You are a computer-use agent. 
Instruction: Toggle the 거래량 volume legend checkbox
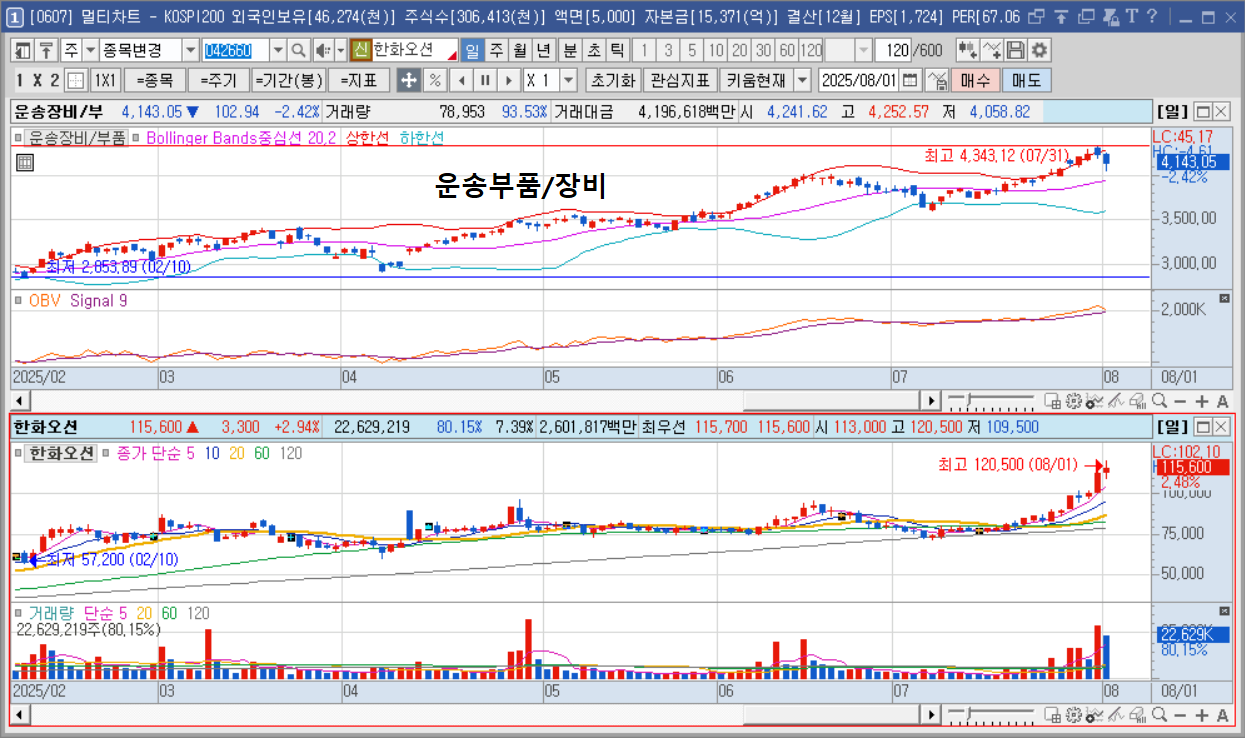pyautogui.click(x=19, y=612)
